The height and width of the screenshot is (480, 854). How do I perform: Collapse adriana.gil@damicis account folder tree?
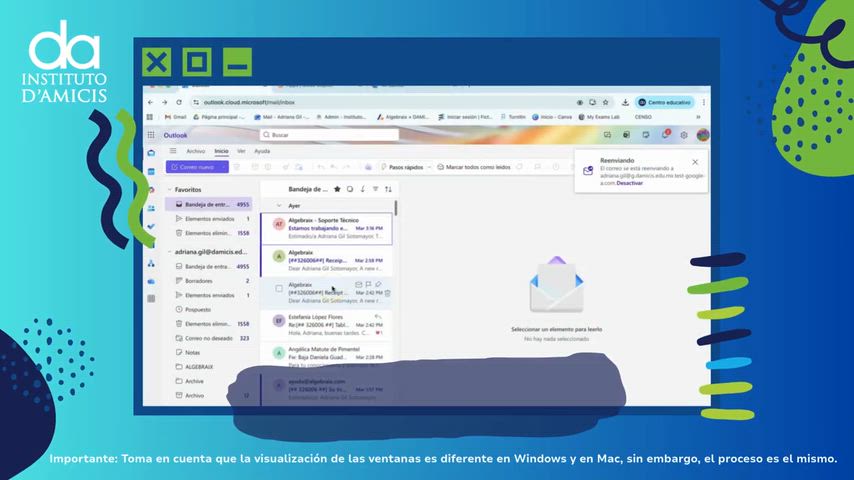tap(169, 252)
